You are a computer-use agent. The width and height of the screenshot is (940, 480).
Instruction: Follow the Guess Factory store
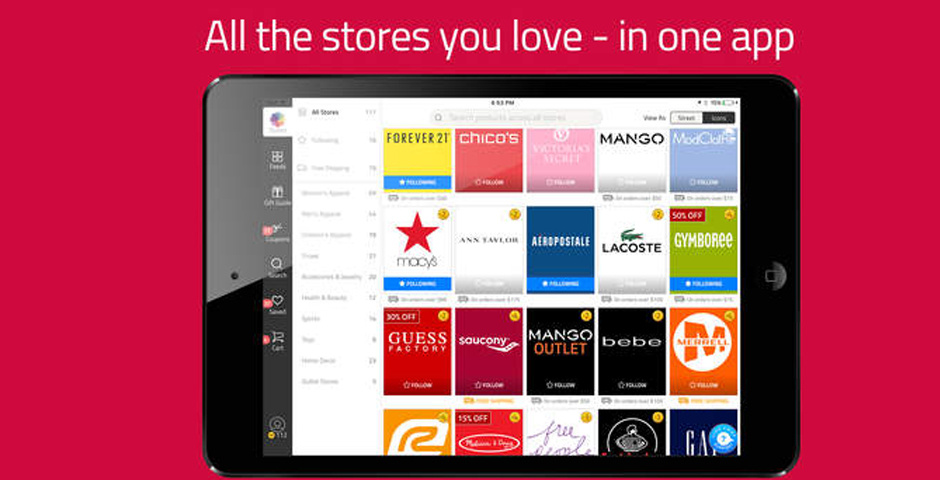(x=417, y=385)
